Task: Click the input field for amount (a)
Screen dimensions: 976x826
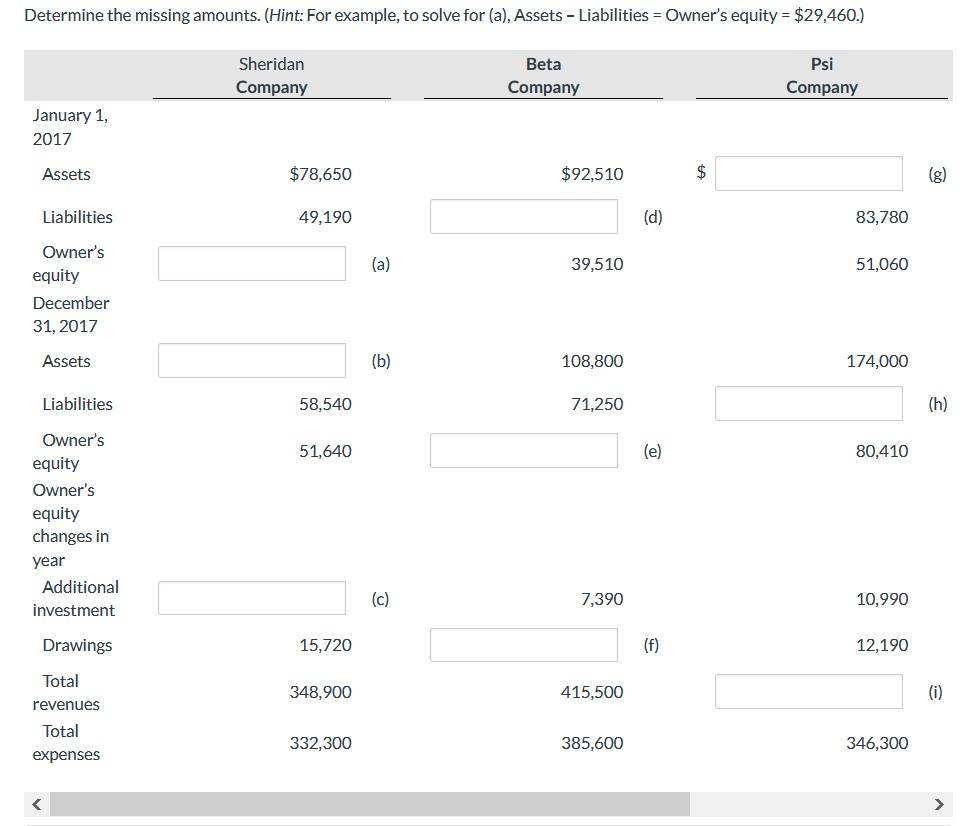Action: click(251, 262)
